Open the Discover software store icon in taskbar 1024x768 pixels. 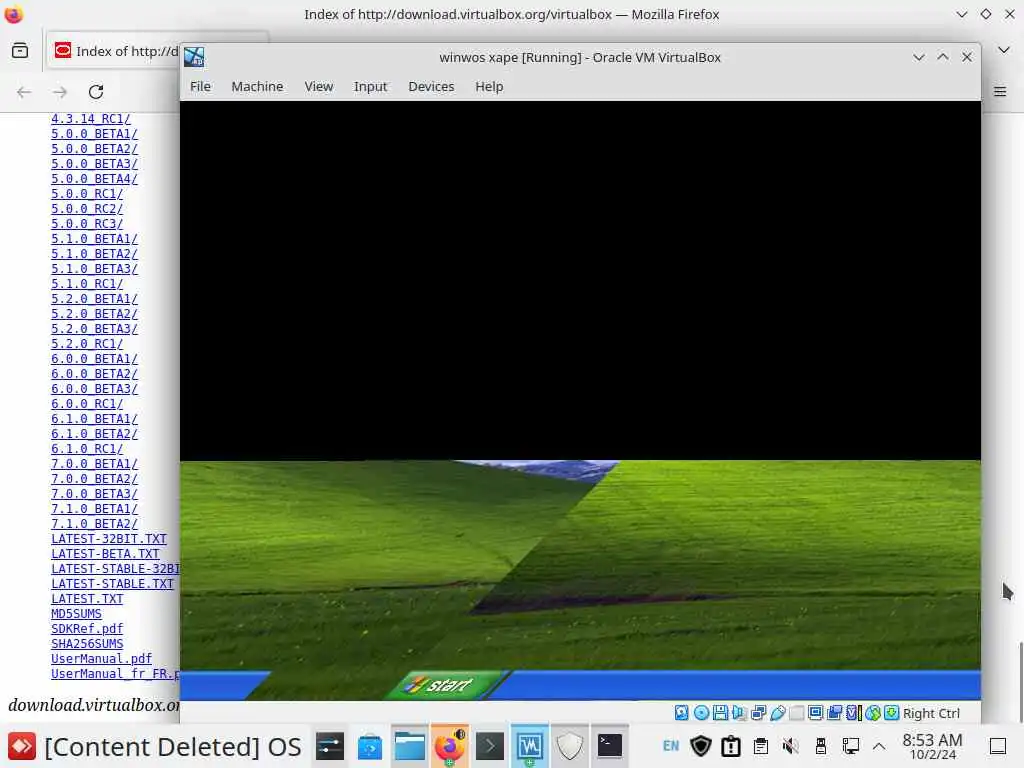coord(370,746)
